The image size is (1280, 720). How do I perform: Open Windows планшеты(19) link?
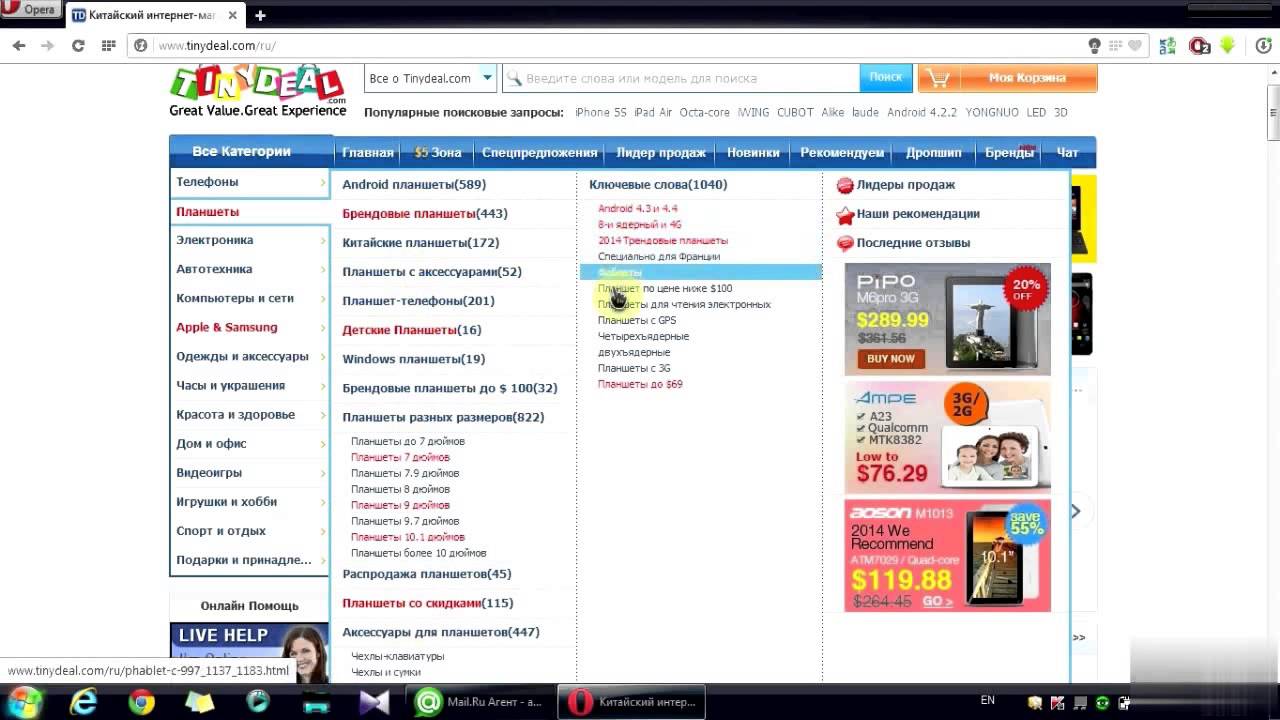coord(413,359)
